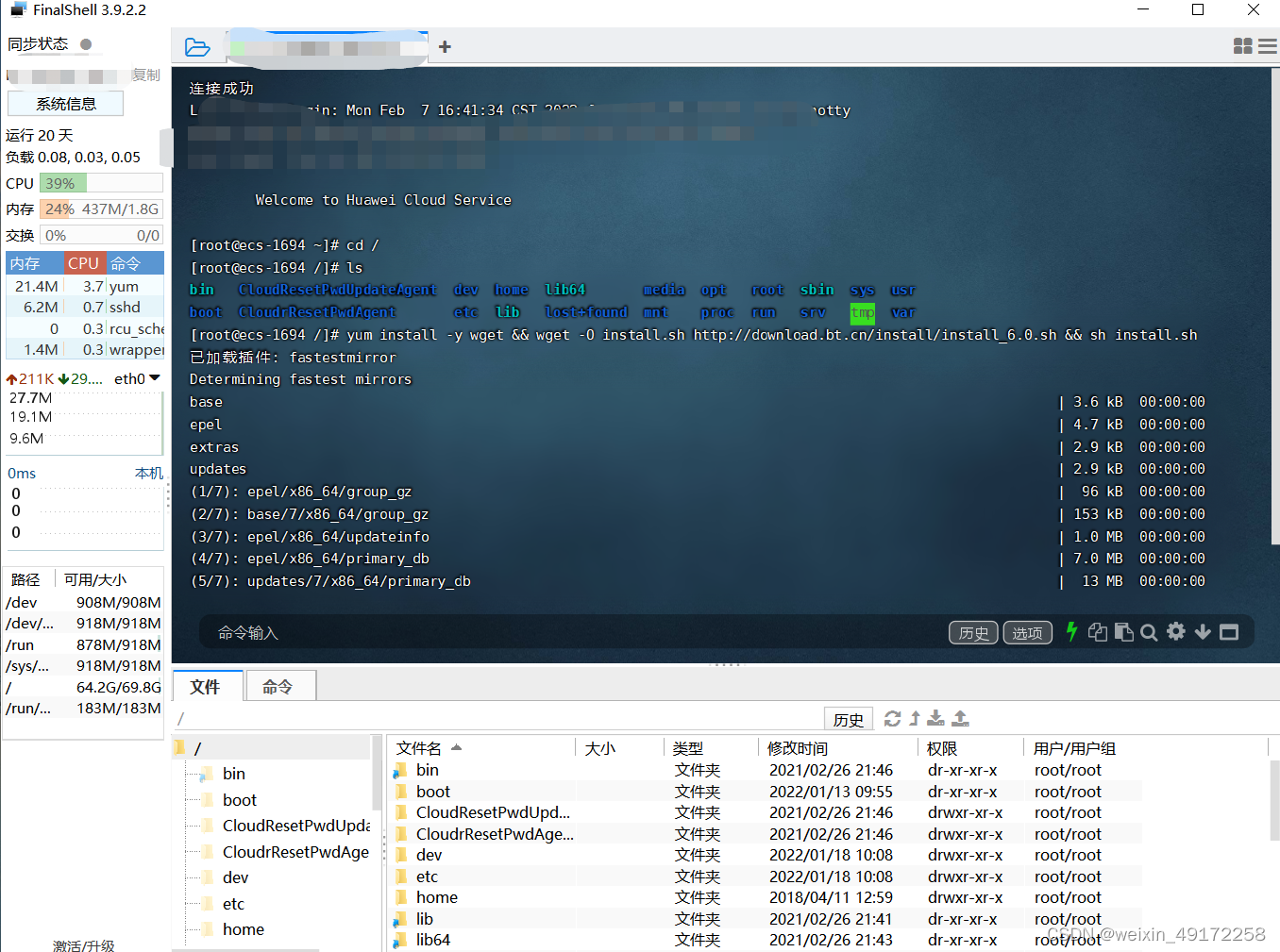Select CloudrResetPwdAge folder in tree

[296, 852]
